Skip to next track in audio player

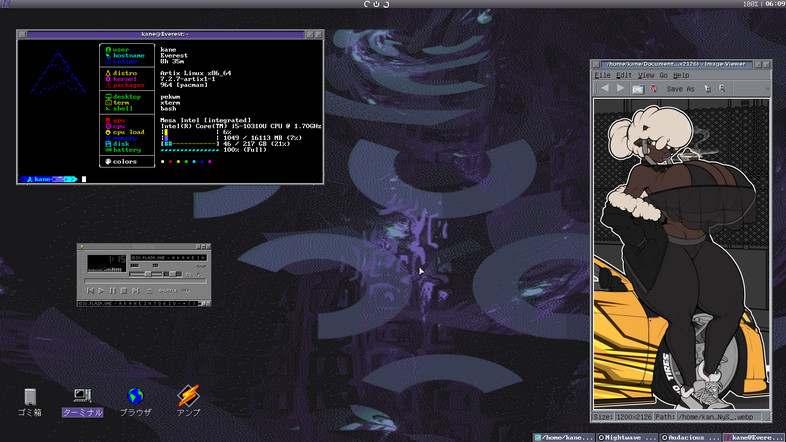tap(135, 291)
